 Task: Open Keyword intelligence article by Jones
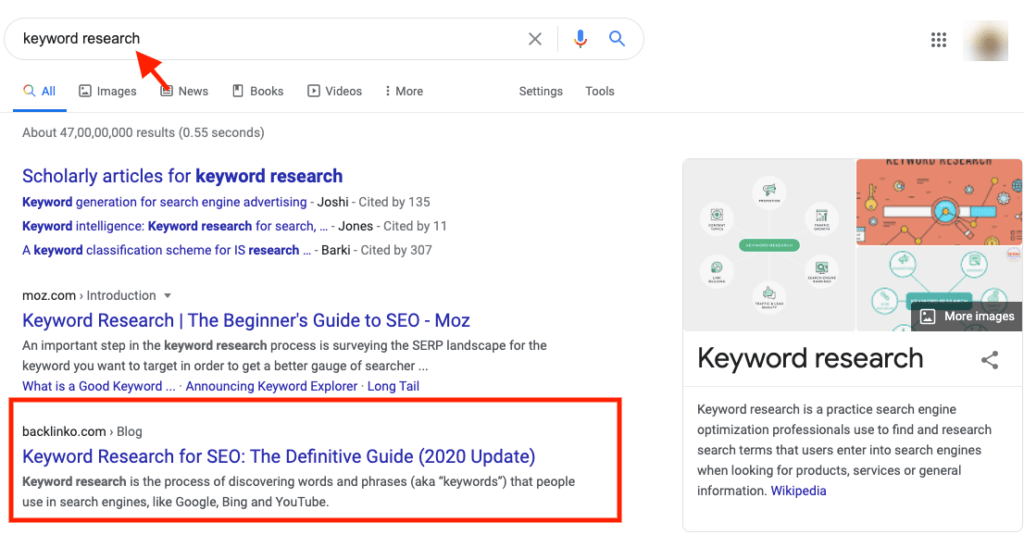tap(175, 227)
